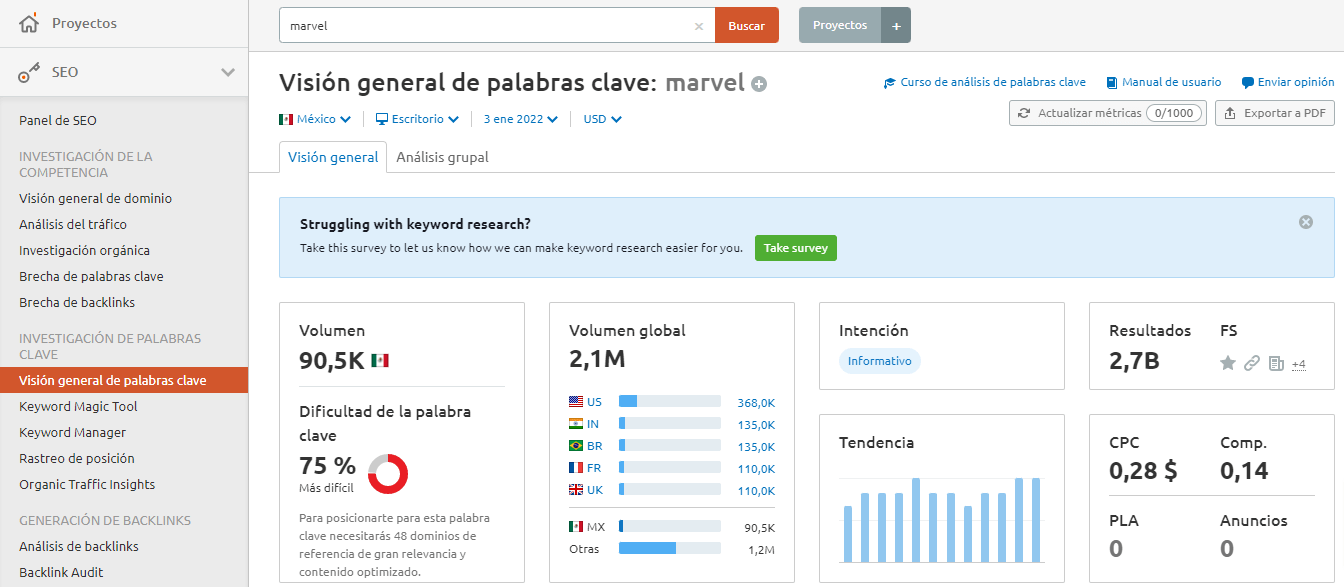The width and height of the screenshot is (1344, 587).
Task: Dismiss the keyword research survey banner
Action: tap(1306, 222)
